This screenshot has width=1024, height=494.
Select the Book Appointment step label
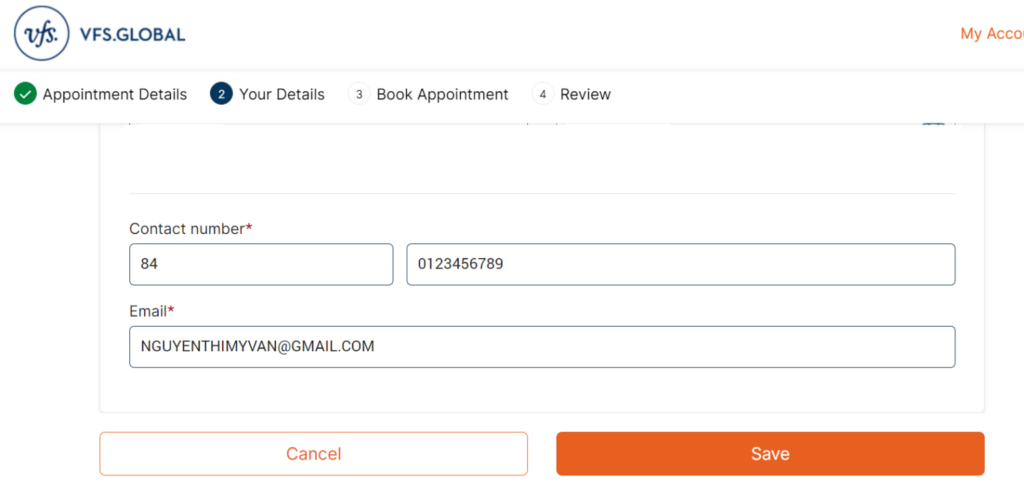pyautogui.click(x=442, y=94)
